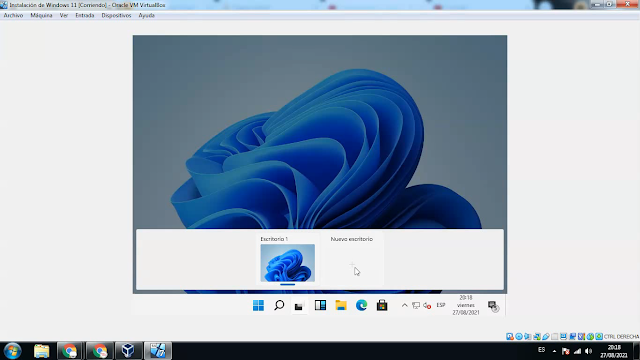The width and height of the screenshot is (640, 360).
Task: Open the Windows 11 Start button in the guest
Action: pos(258,305)
